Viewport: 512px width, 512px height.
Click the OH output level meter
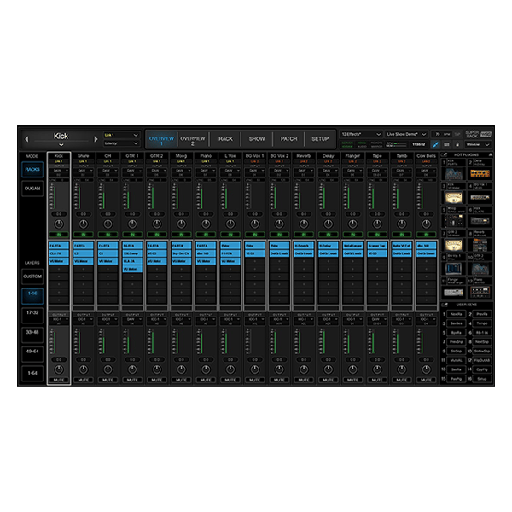101,342
